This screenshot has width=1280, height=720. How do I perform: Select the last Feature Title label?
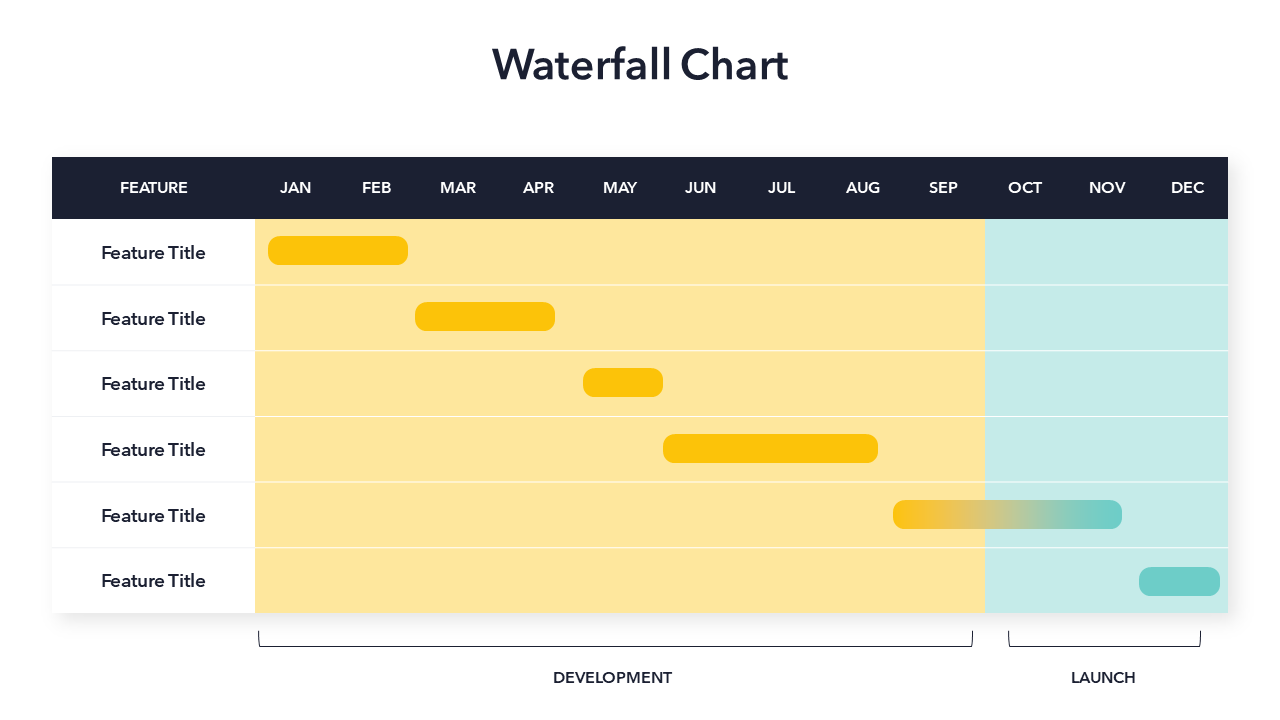click(153, 581)
